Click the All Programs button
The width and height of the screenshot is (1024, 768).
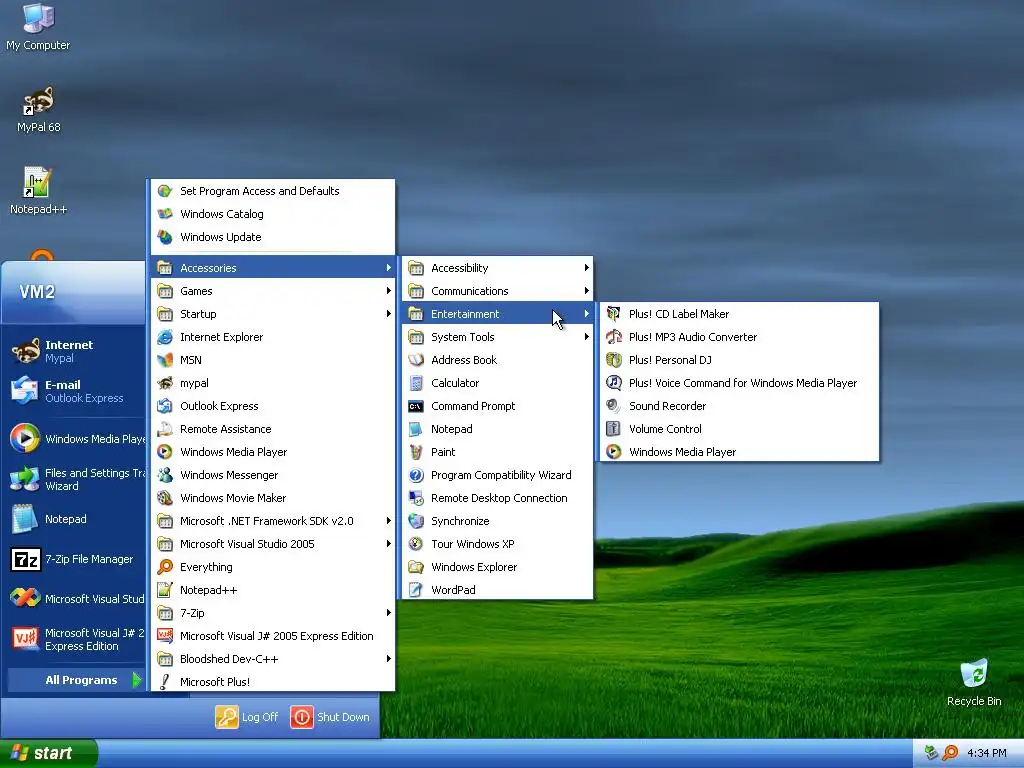[x=76, y=680]
